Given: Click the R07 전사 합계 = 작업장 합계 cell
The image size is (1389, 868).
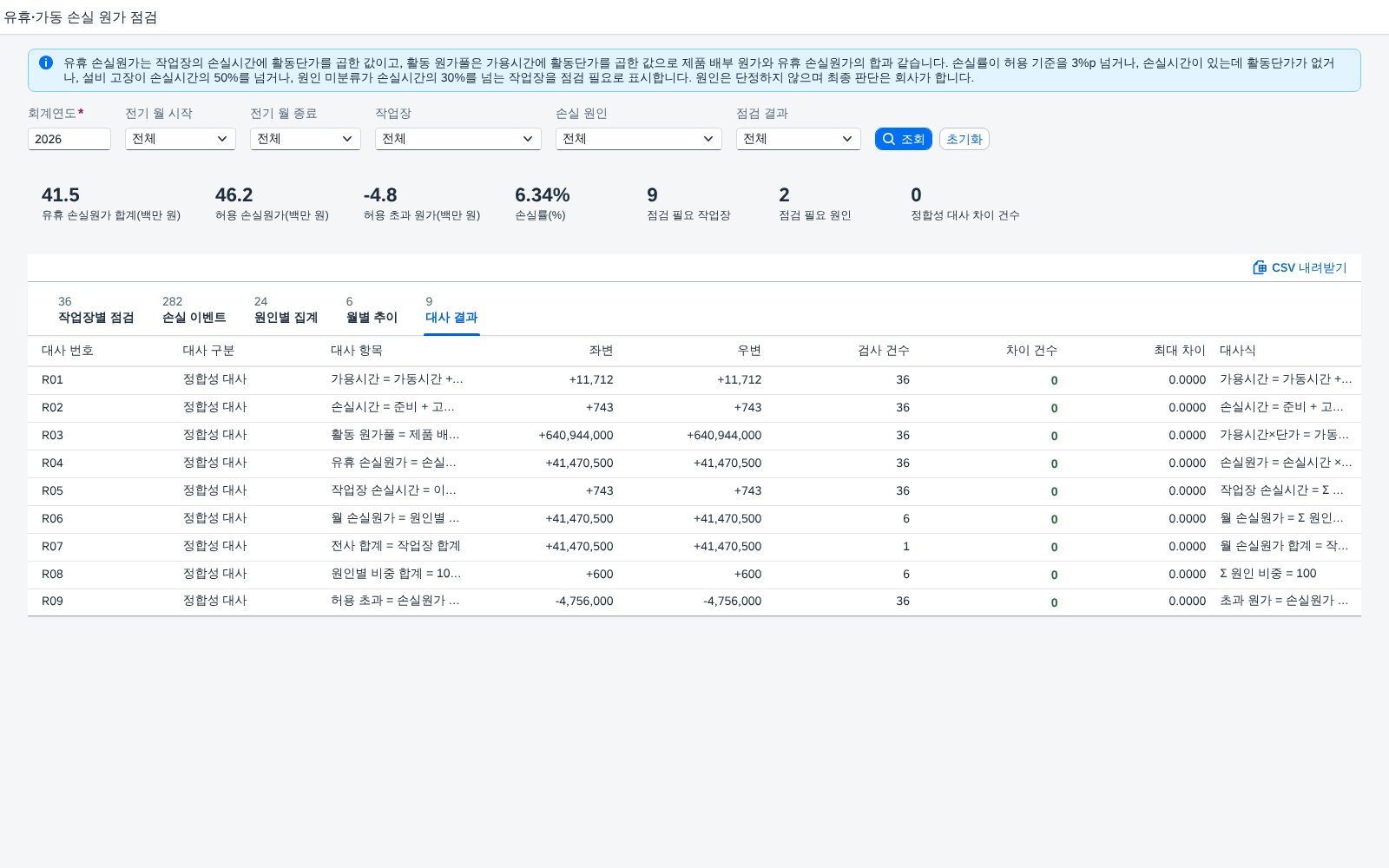Looking at the screenshot, I should click(396, 546).
